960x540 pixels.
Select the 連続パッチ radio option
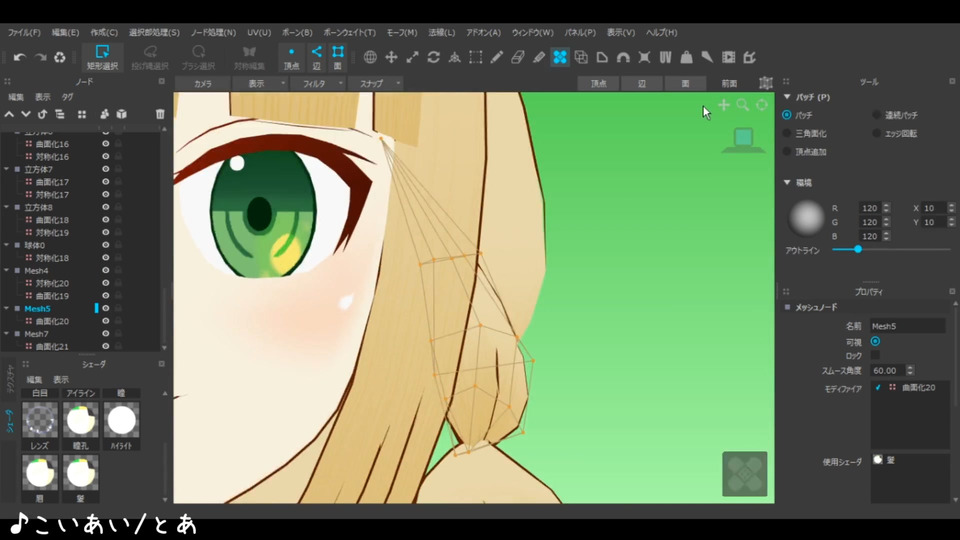[877, 115]
